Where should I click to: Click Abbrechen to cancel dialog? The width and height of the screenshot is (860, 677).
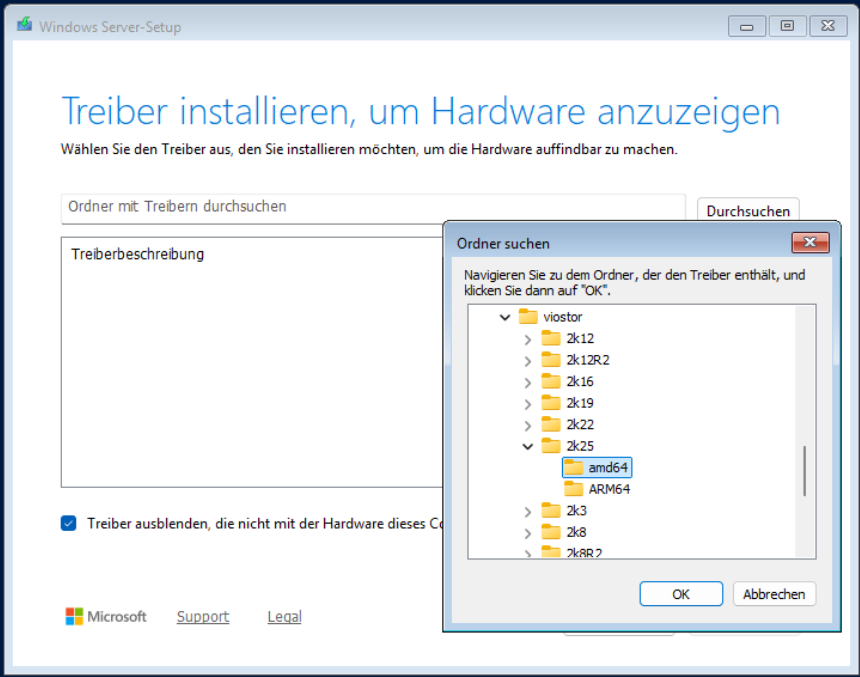pyautogui.click(x=774, y=594)
